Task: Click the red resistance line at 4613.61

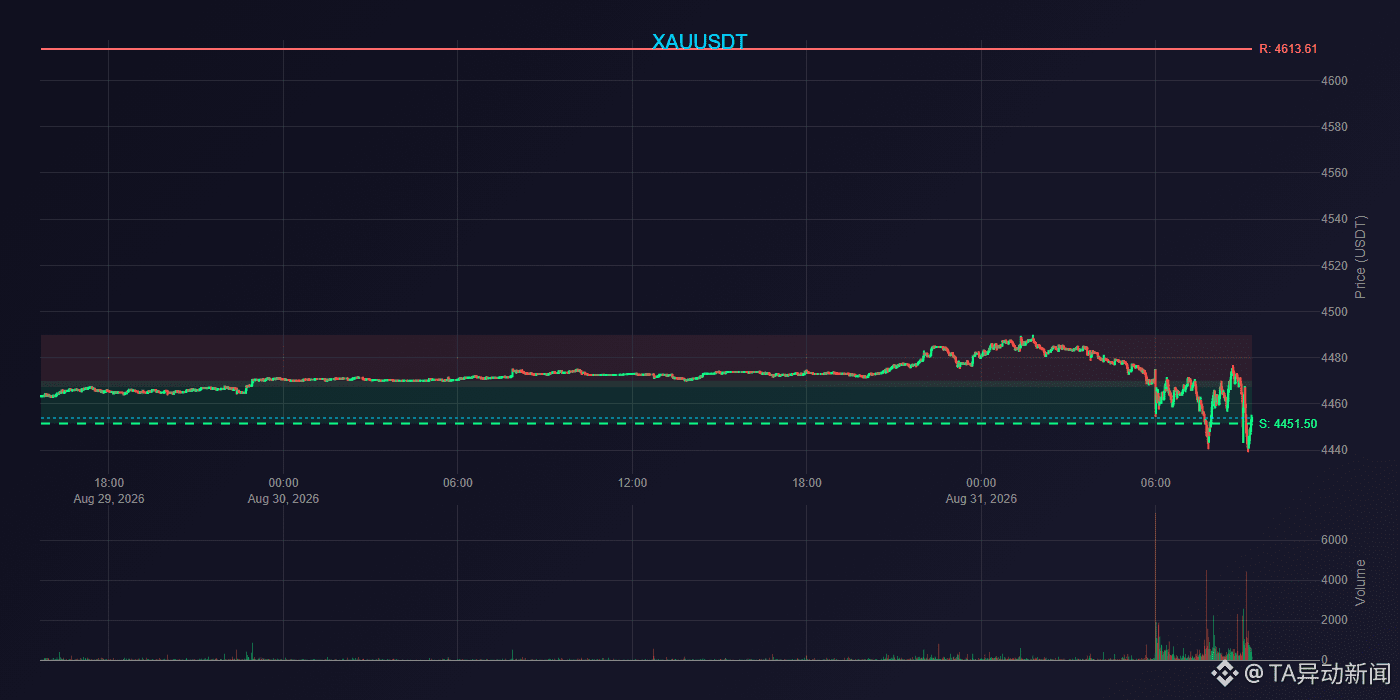Action: [646, 49]
